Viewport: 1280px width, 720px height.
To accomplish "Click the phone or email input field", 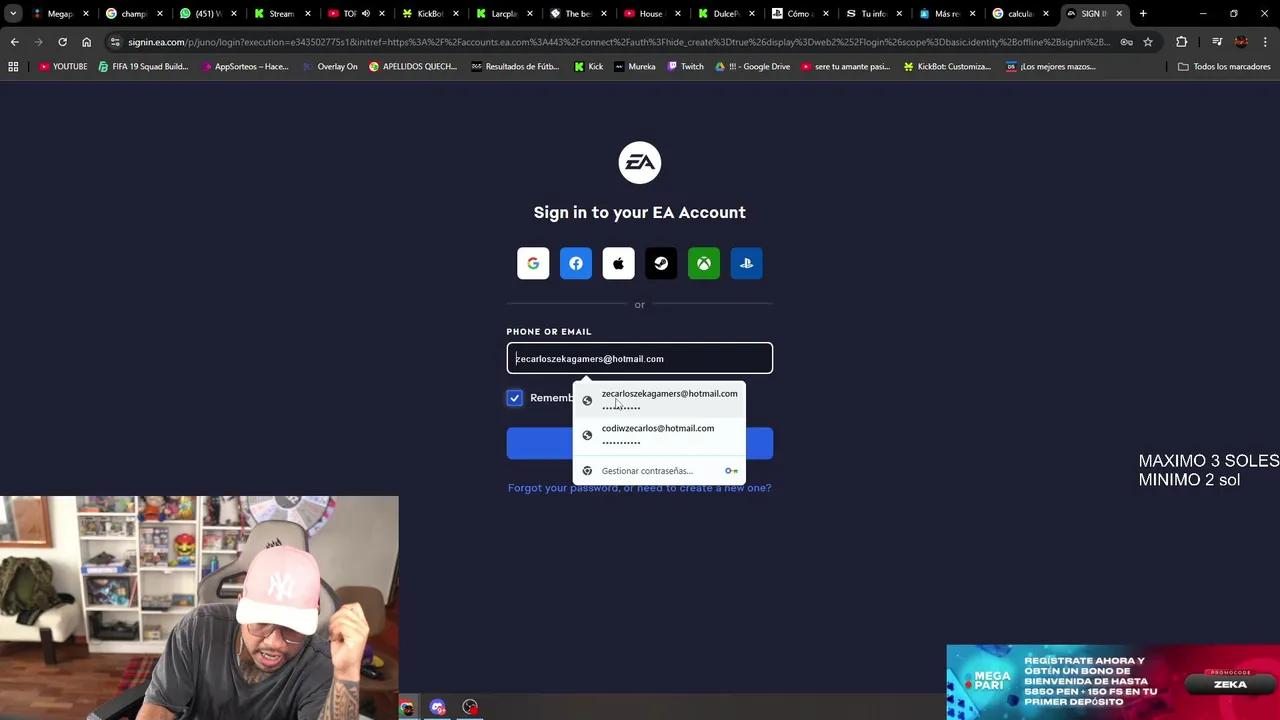I will tap(640, 358).
